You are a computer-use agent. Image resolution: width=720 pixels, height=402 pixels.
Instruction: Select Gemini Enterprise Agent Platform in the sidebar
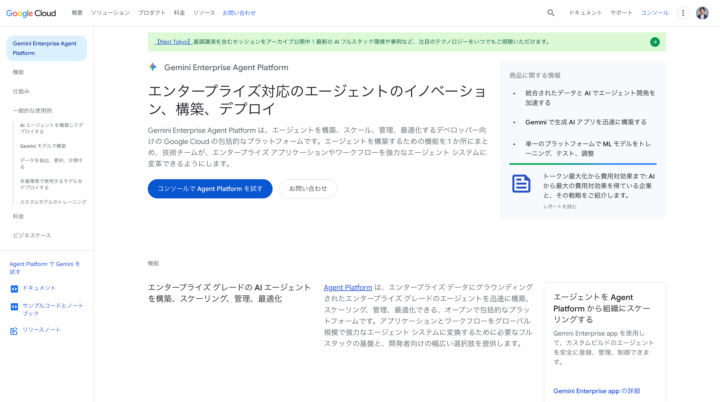point(47,48)
